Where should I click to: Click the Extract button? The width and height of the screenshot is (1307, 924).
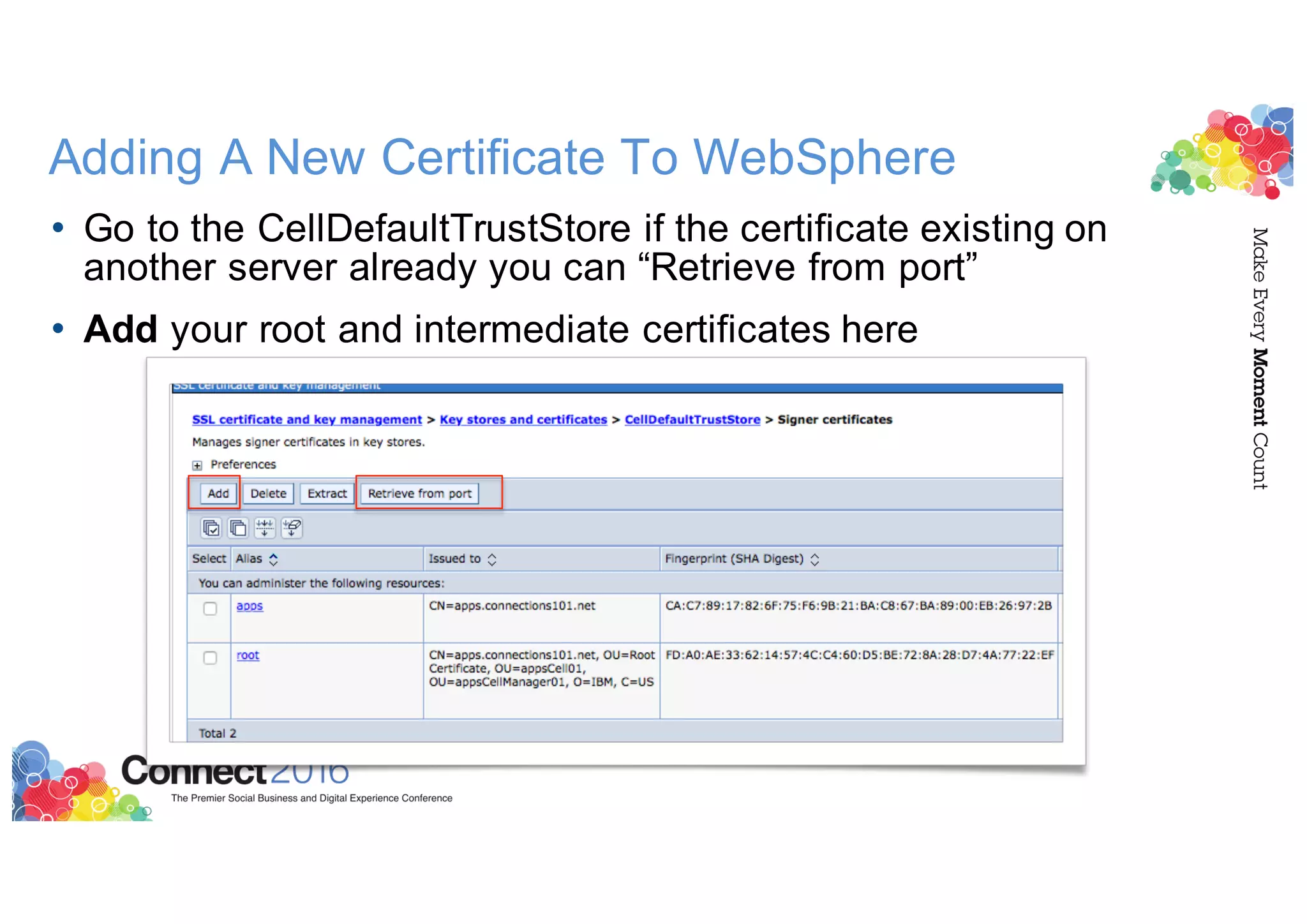[x=327, y=493]
